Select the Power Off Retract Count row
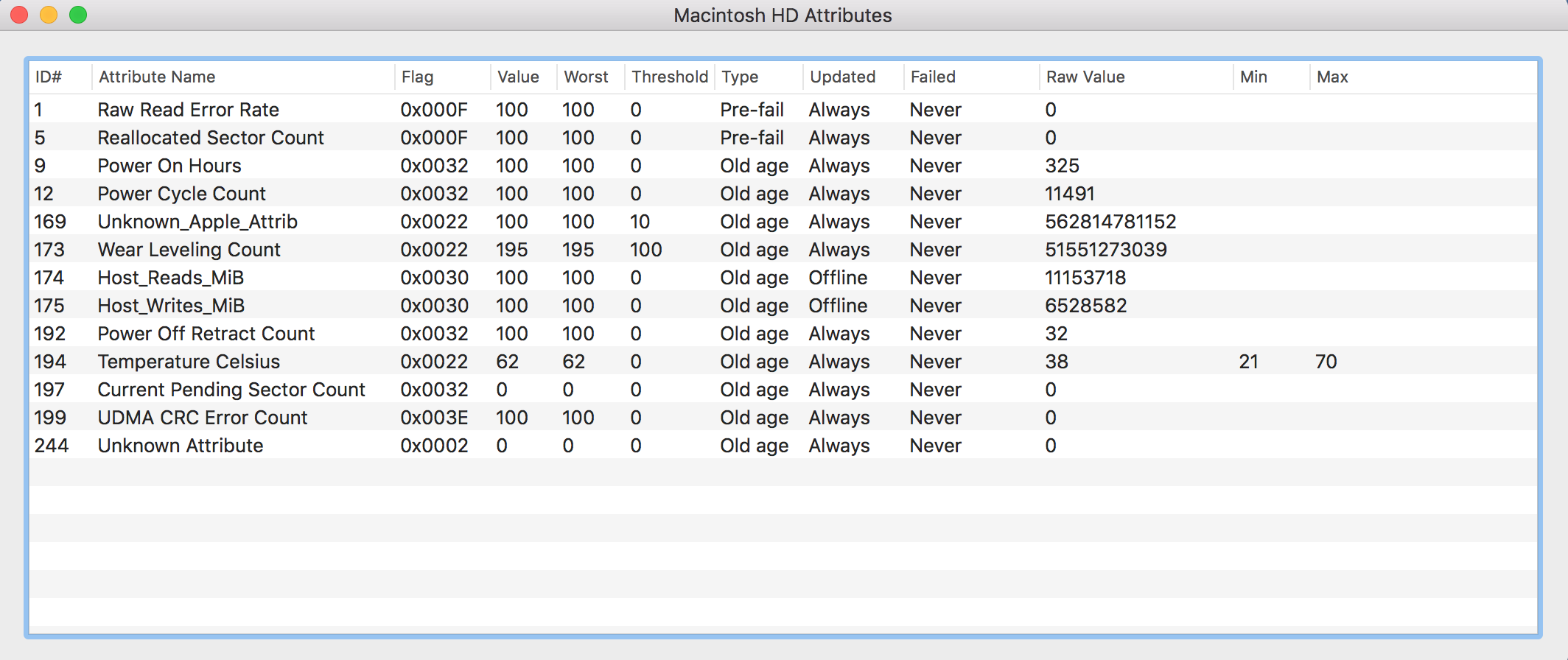The height and width of the screenshot is (660, 1568). [783, 334]
